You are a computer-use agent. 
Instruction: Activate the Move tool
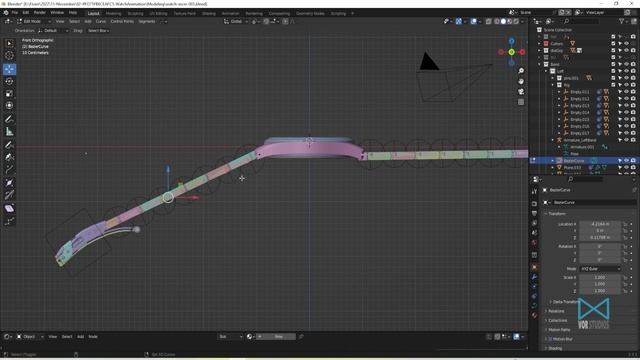(9, 69)
